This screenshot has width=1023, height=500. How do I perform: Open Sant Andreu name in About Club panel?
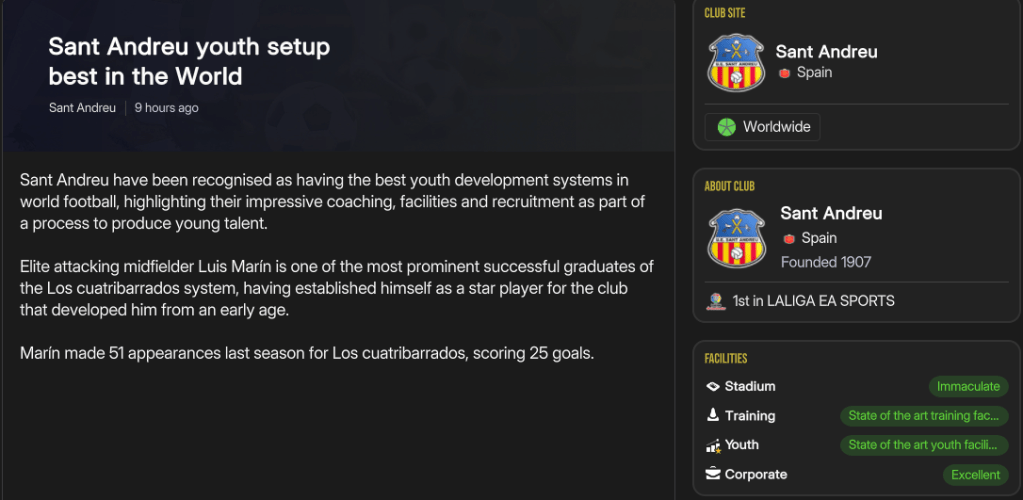pos(831,213)
